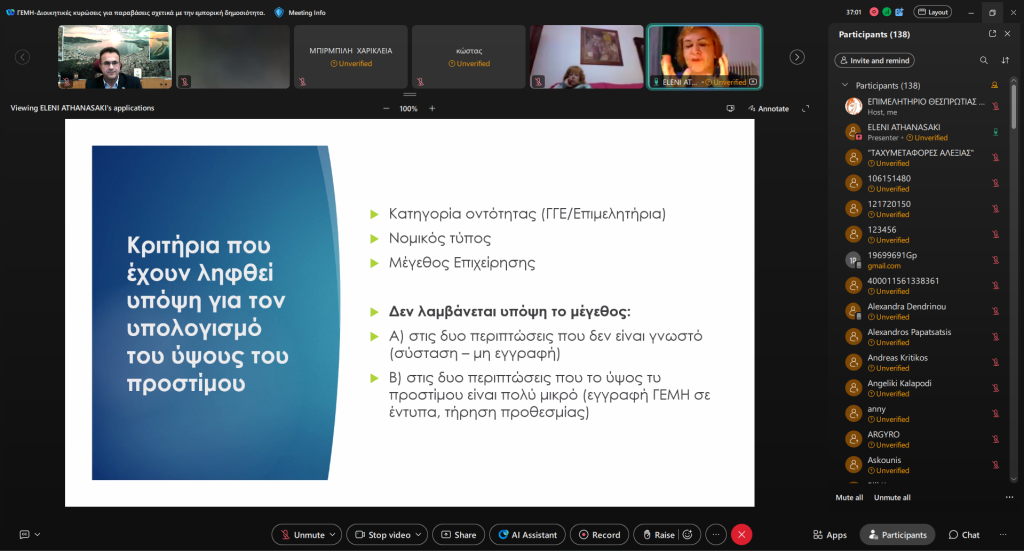
Task: Show next video thumbnails with right arrow
Action: [797, 57]
